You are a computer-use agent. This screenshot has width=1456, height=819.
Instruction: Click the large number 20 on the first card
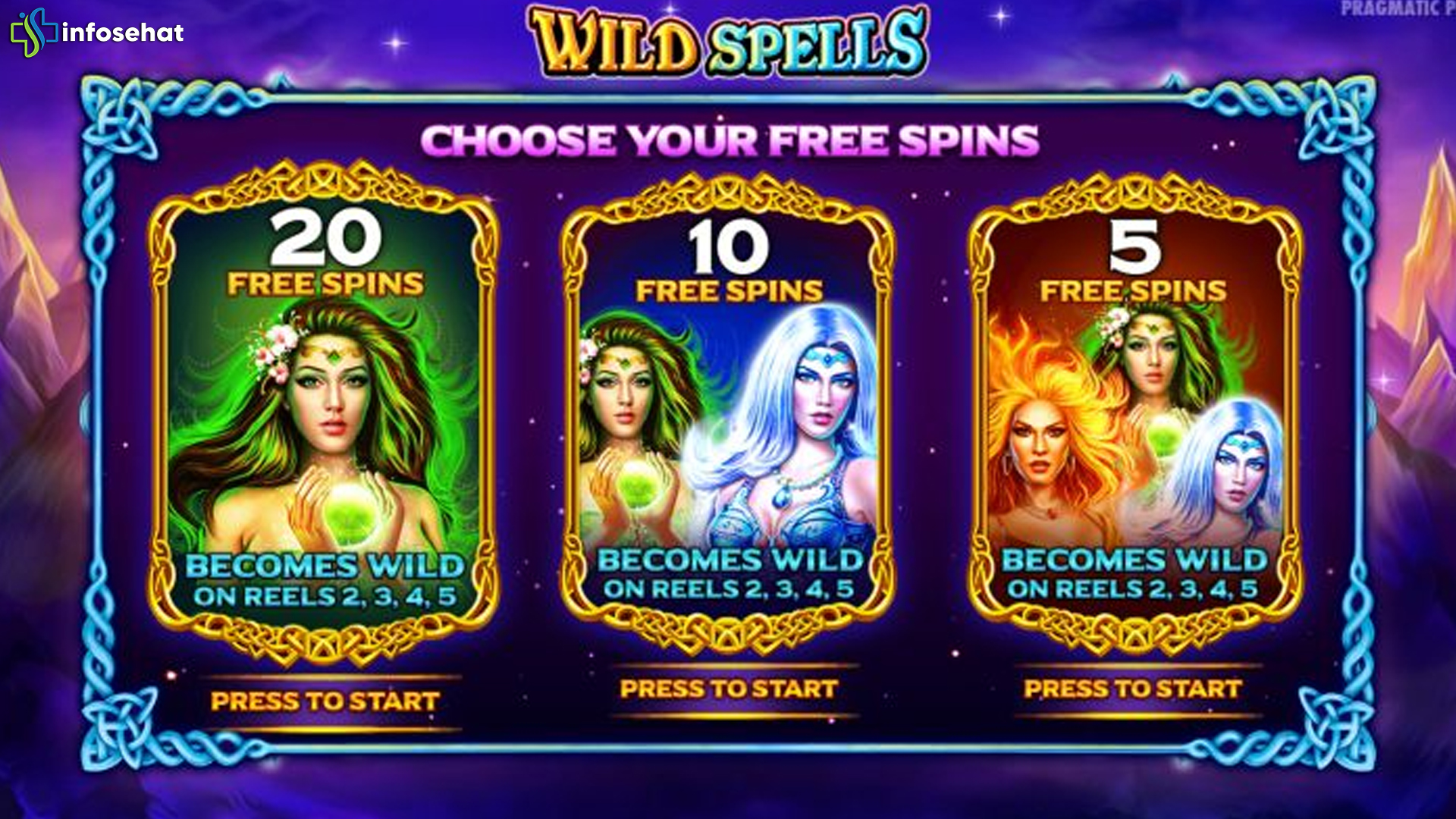[x=326, y=237]
